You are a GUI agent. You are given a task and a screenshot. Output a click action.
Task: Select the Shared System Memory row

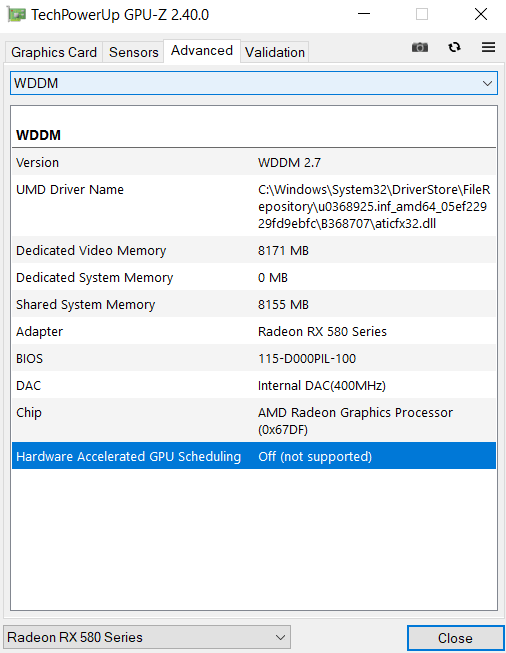coord(254,304)
